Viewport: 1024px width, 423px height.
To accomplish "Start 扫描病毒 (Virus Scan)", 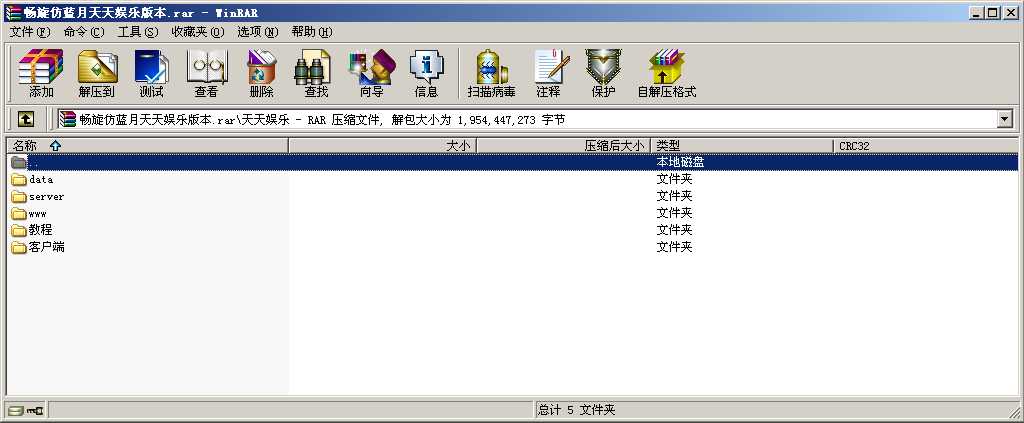I will [x=491, y=73].
